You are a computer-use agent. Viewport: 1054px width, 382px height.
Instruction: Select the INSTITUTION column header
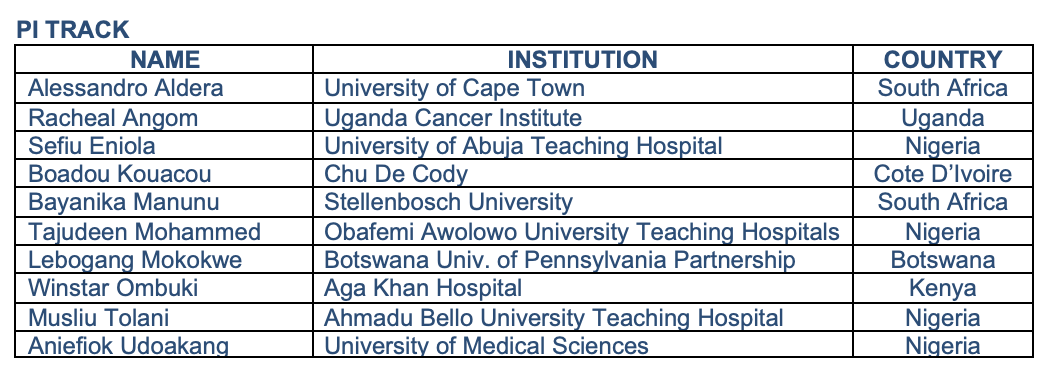(x=582, y=60)
